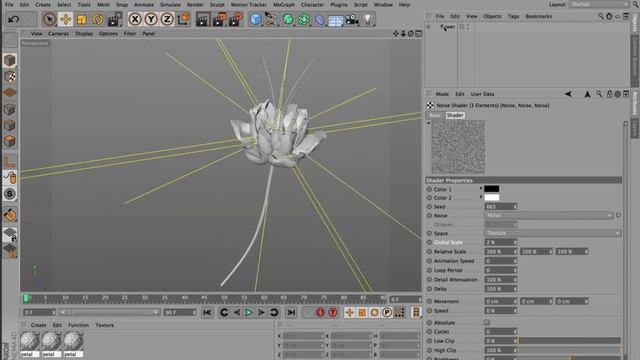This screenshot has height=360, width=640.
Task: Toggle the Y axis lock
Action: tap(151, 19)
